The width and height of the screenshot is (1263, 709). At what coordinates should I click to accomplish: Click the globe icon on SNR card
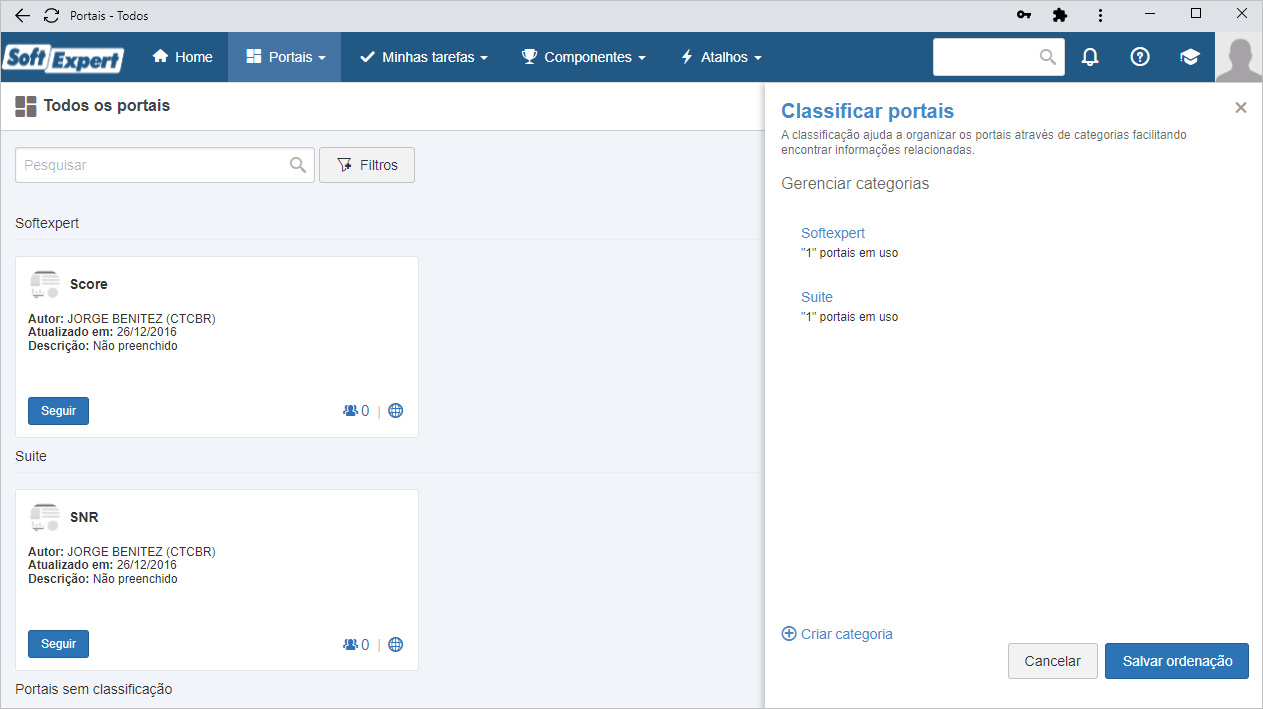pyautogui.click(x=396, y=644)
